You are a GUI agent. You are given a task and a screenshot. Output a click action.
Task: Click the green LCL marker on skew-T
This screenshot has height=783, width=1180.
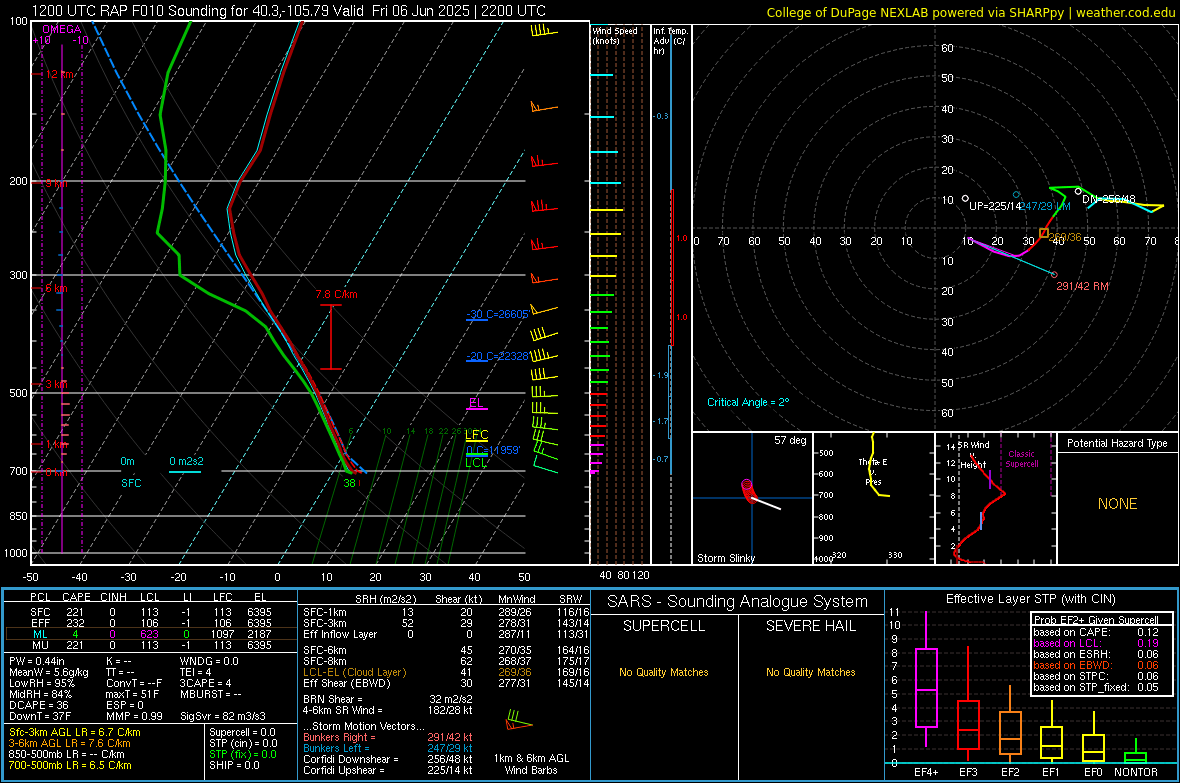(x=476, y=462)
